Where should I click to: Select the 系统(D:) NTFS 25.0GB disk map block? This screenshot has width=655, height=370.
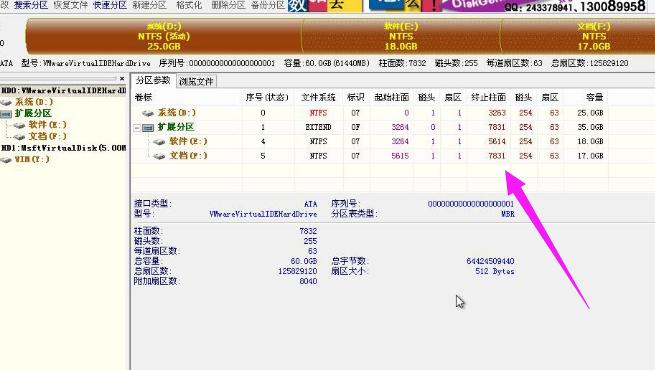(x=164, y=36)
